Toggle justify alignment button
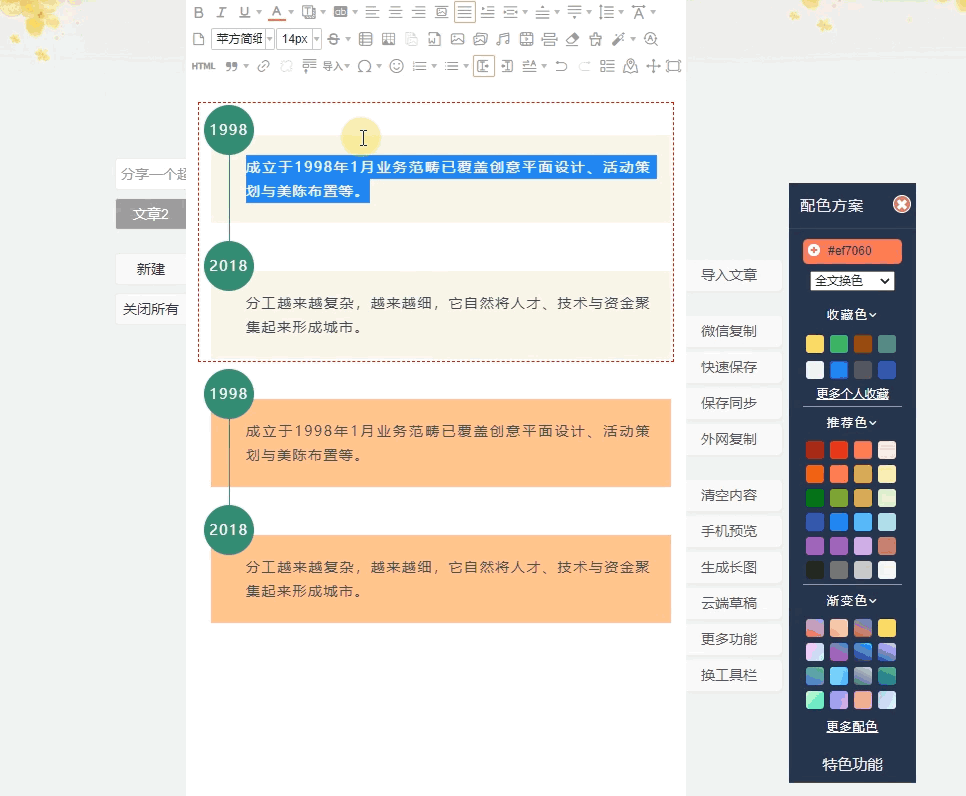Viewport: 966px width, 796px height. pos(464,12)
